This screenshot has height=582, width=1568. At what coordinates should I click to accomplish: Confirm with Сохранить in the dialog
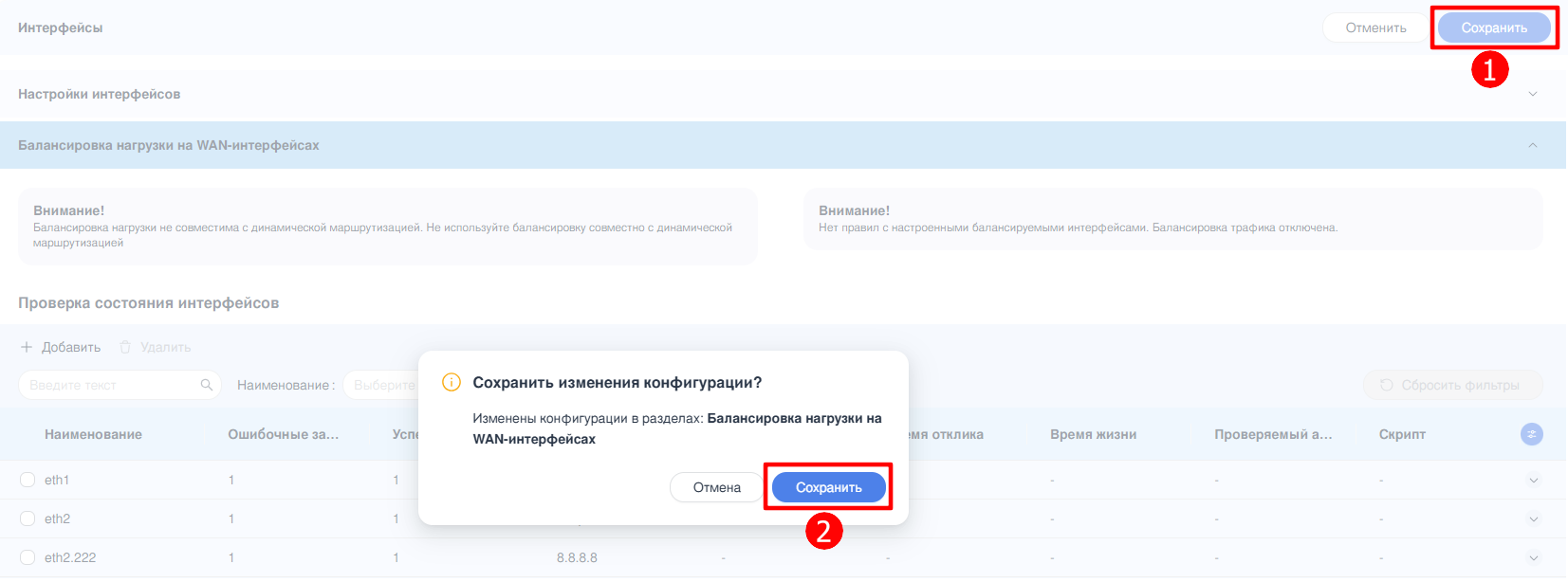click(828, 487)
